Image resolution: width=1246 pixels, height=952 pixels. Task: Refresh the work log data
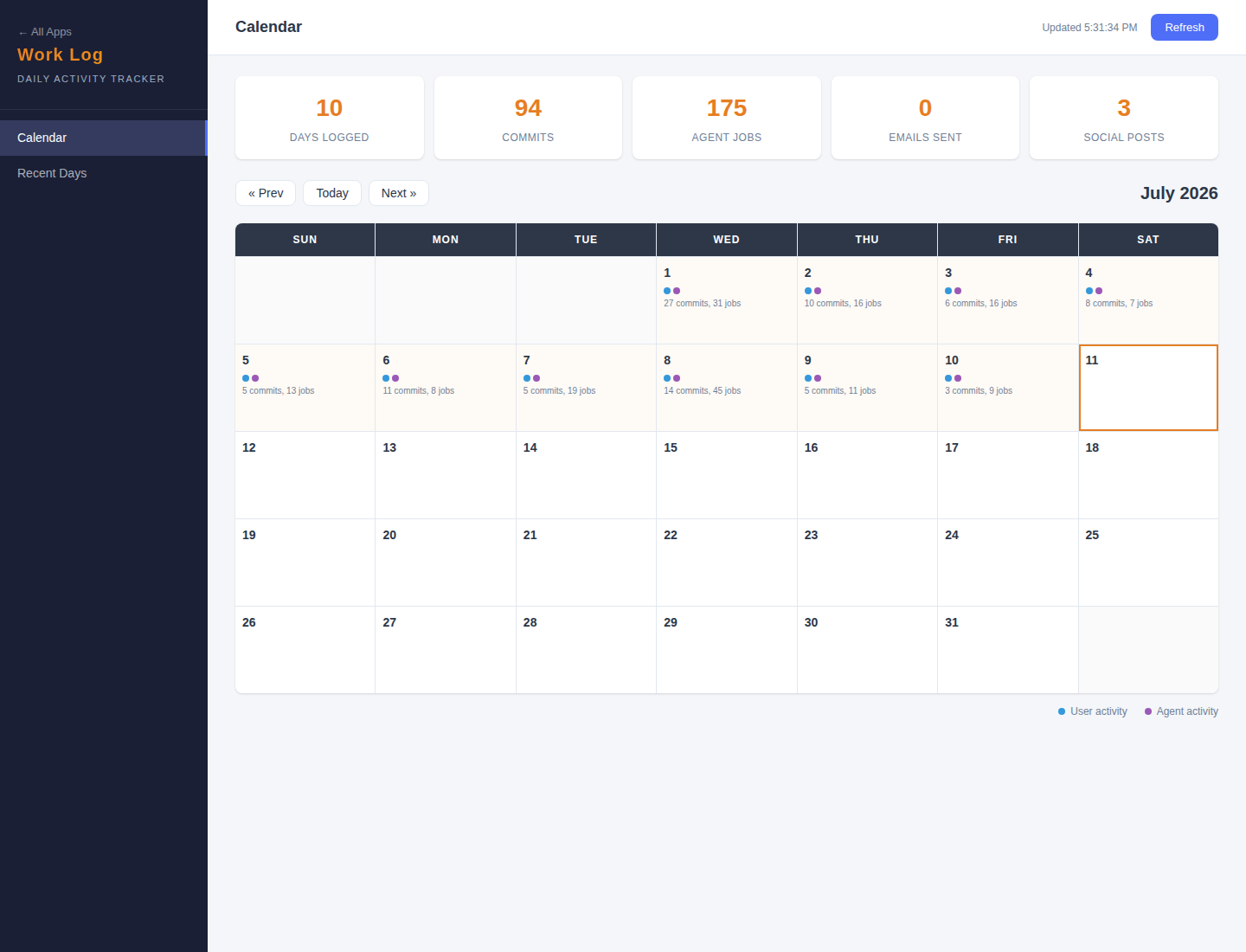point(1184,27)
